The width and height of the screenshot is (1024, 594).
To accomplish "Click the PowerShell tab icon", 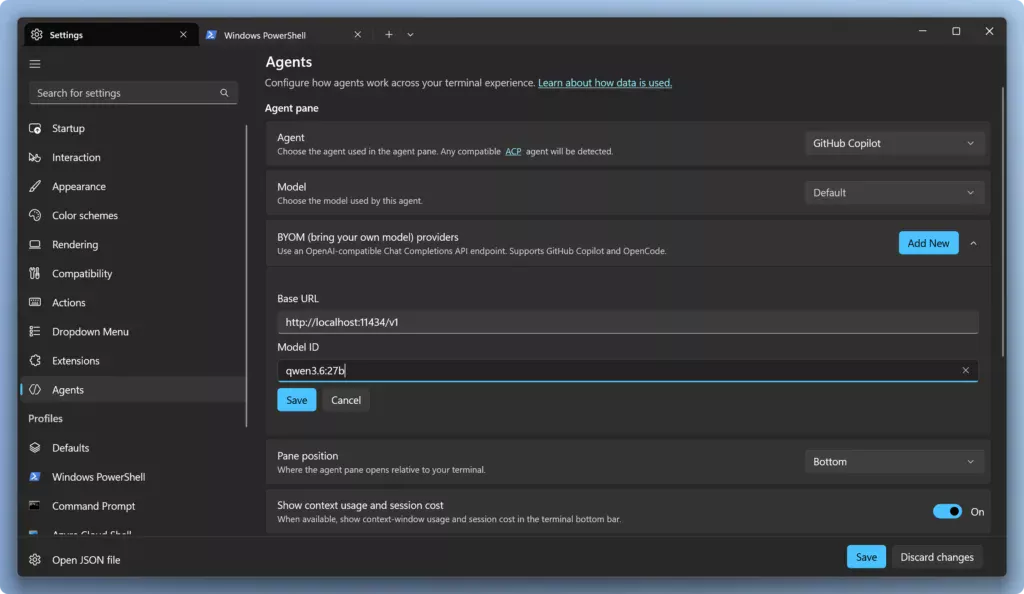I will (x=211, y=35).
